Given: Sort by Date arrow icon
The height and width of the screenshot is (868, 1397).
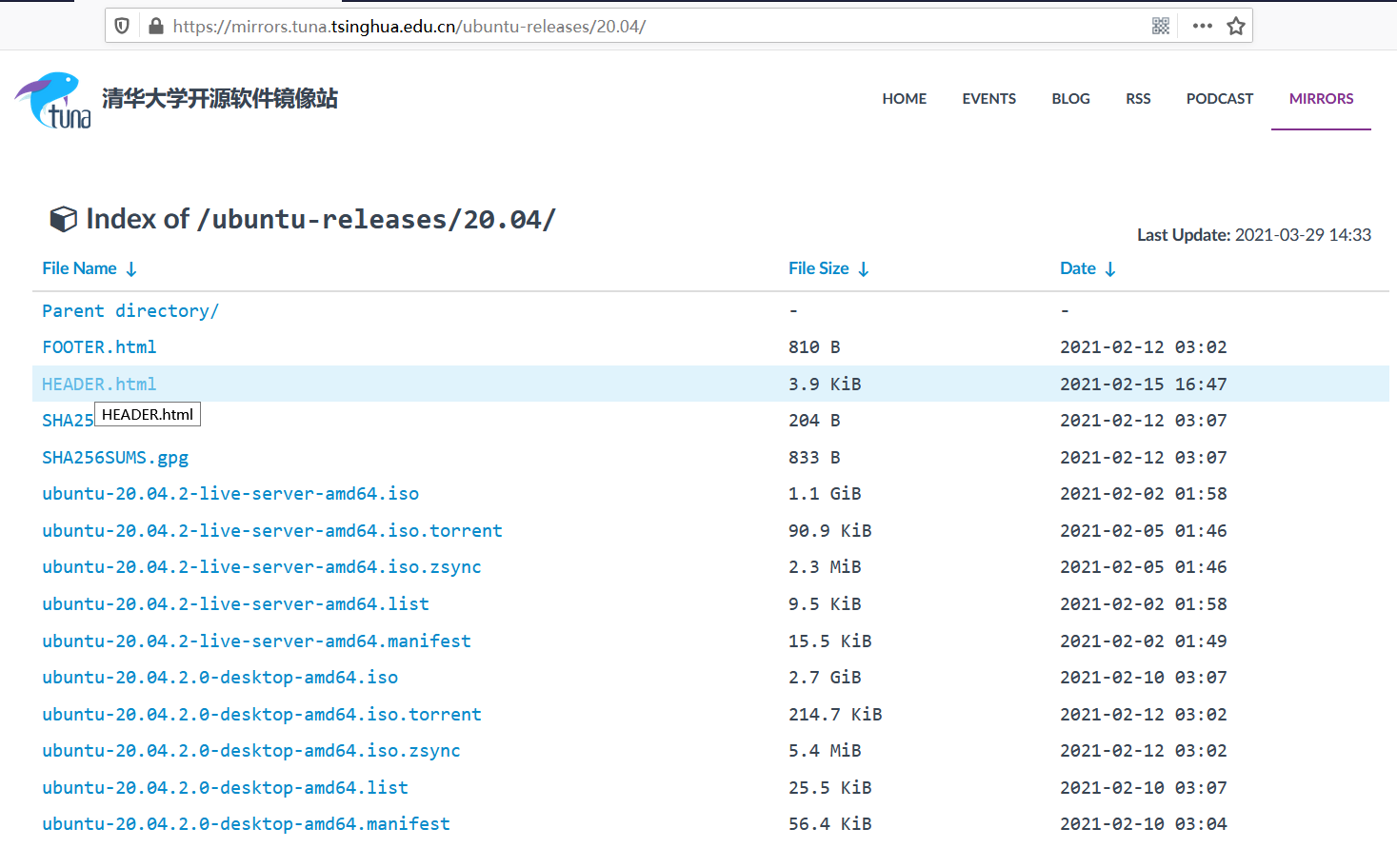Looking at the screenshot, I should click(1110, 269).
